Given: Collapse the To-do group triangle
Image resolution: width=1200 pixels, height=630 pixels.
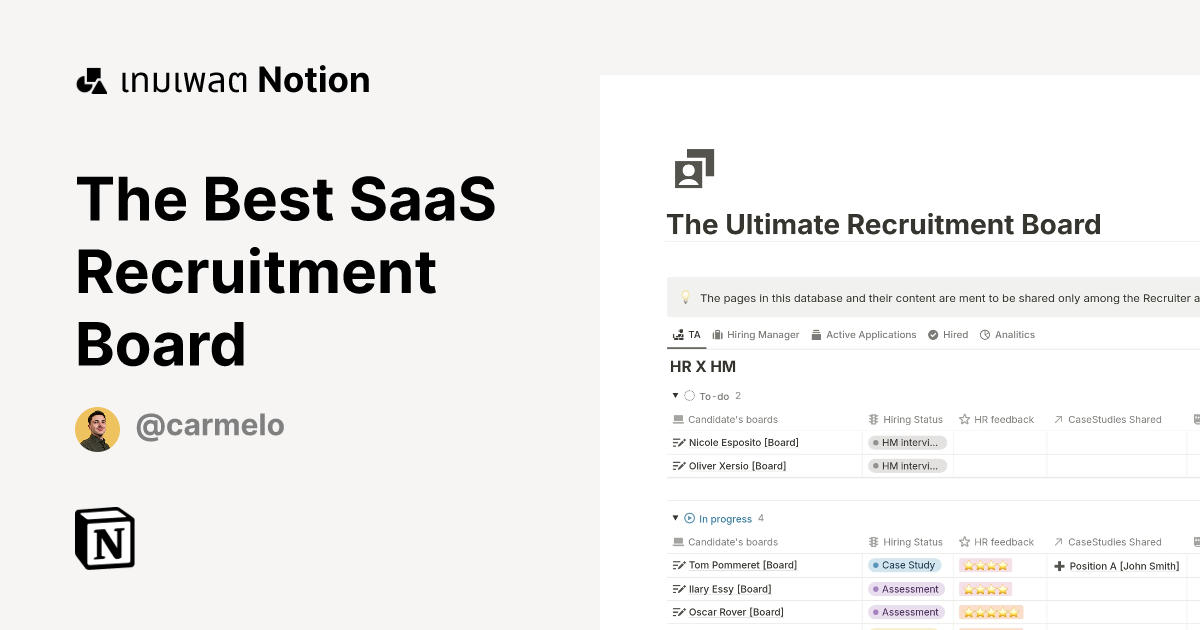Looking at the screenshot, I should [x=675, y=395].
